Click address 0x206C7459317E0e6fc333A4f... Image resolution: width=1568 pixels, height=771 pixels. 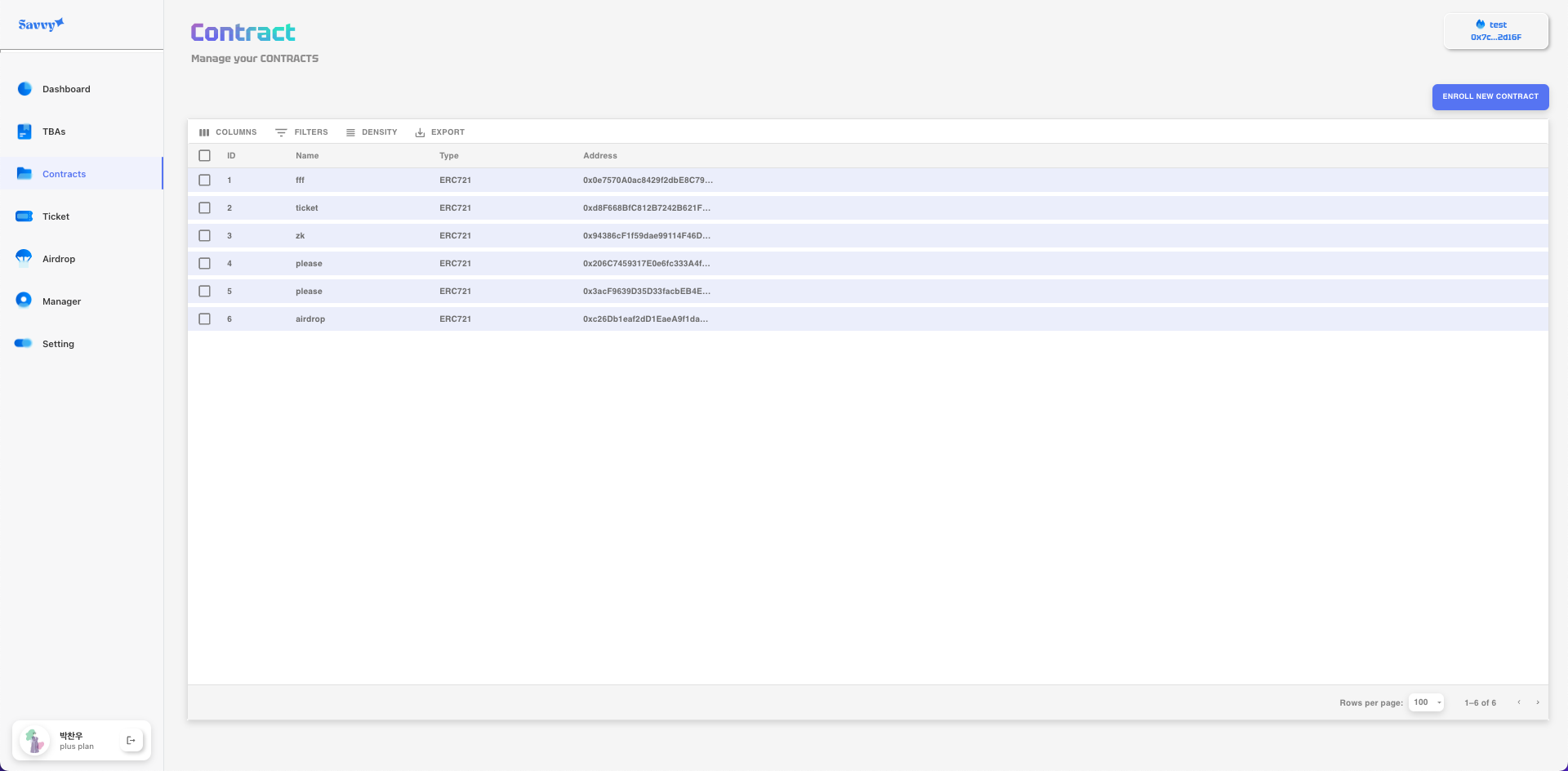coord(647,263)
